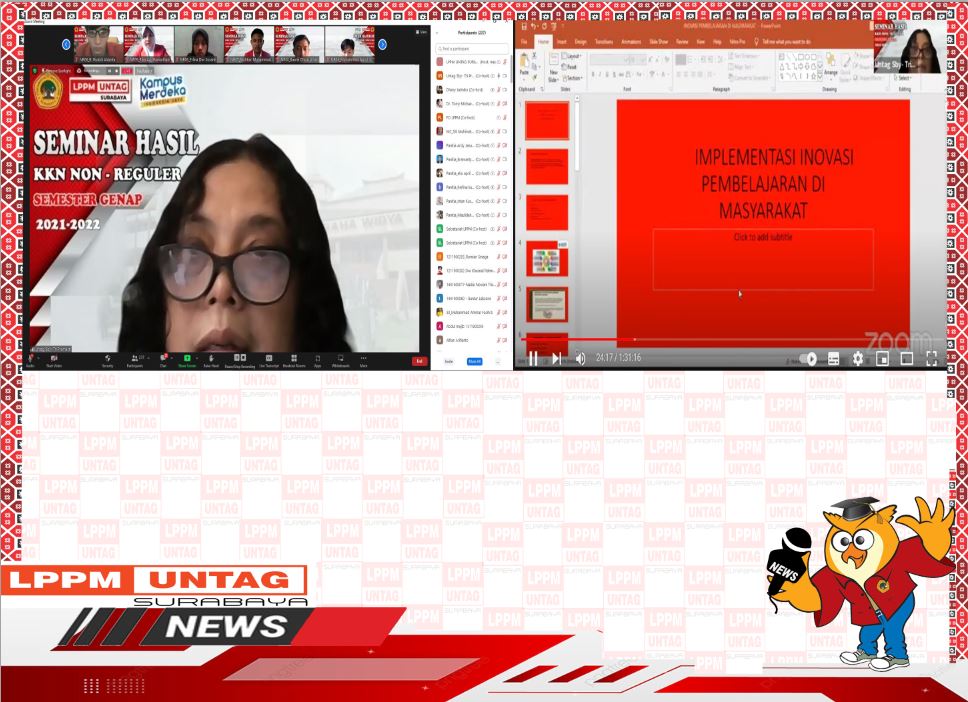
Task: Select PowerPoint Slide Show tab
Action: [659, 42]
